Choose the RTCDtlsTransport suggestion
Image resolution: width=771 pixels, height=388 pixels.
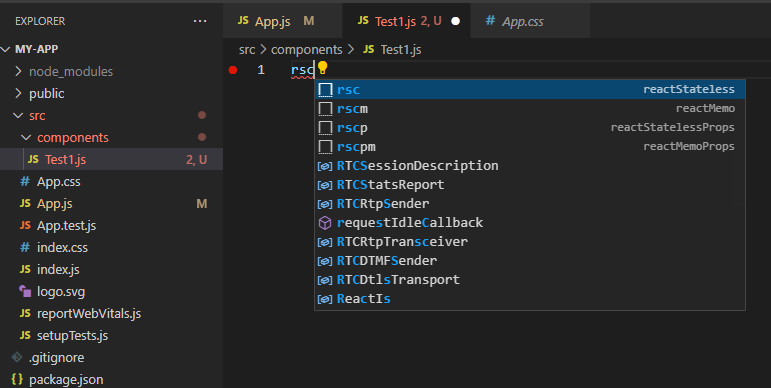click(x=530, y=280)
